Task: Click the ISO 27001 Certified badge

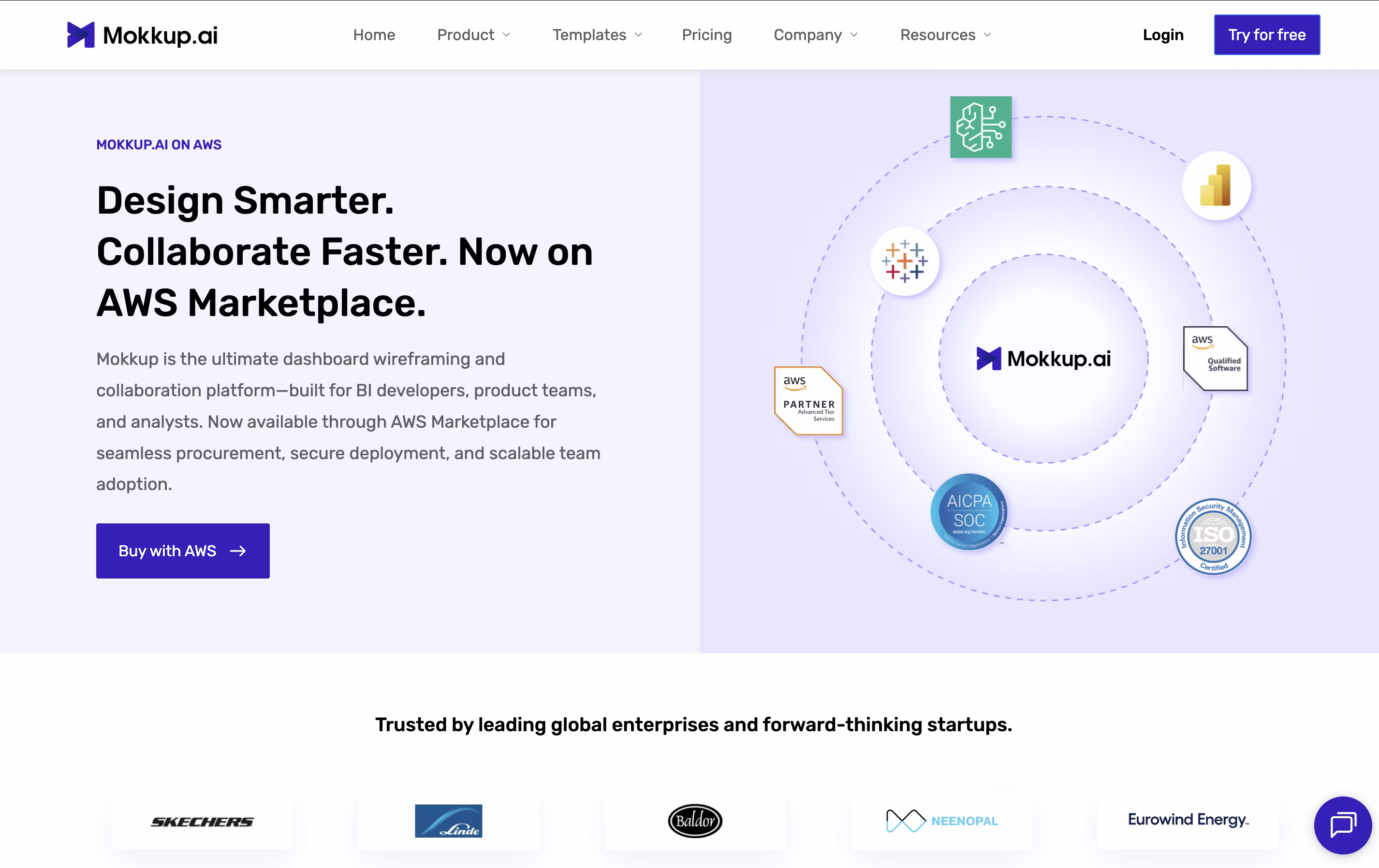Action: (x=1213, y=536)
